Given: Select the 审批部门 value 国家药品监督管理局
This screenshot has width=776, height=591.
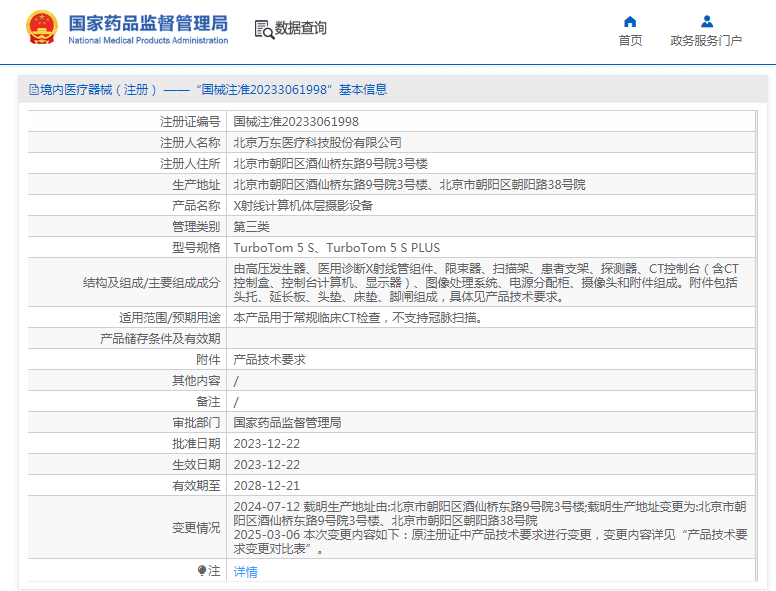Looking at the screenshot, I should pyautogui.click(x=287, y=423).
